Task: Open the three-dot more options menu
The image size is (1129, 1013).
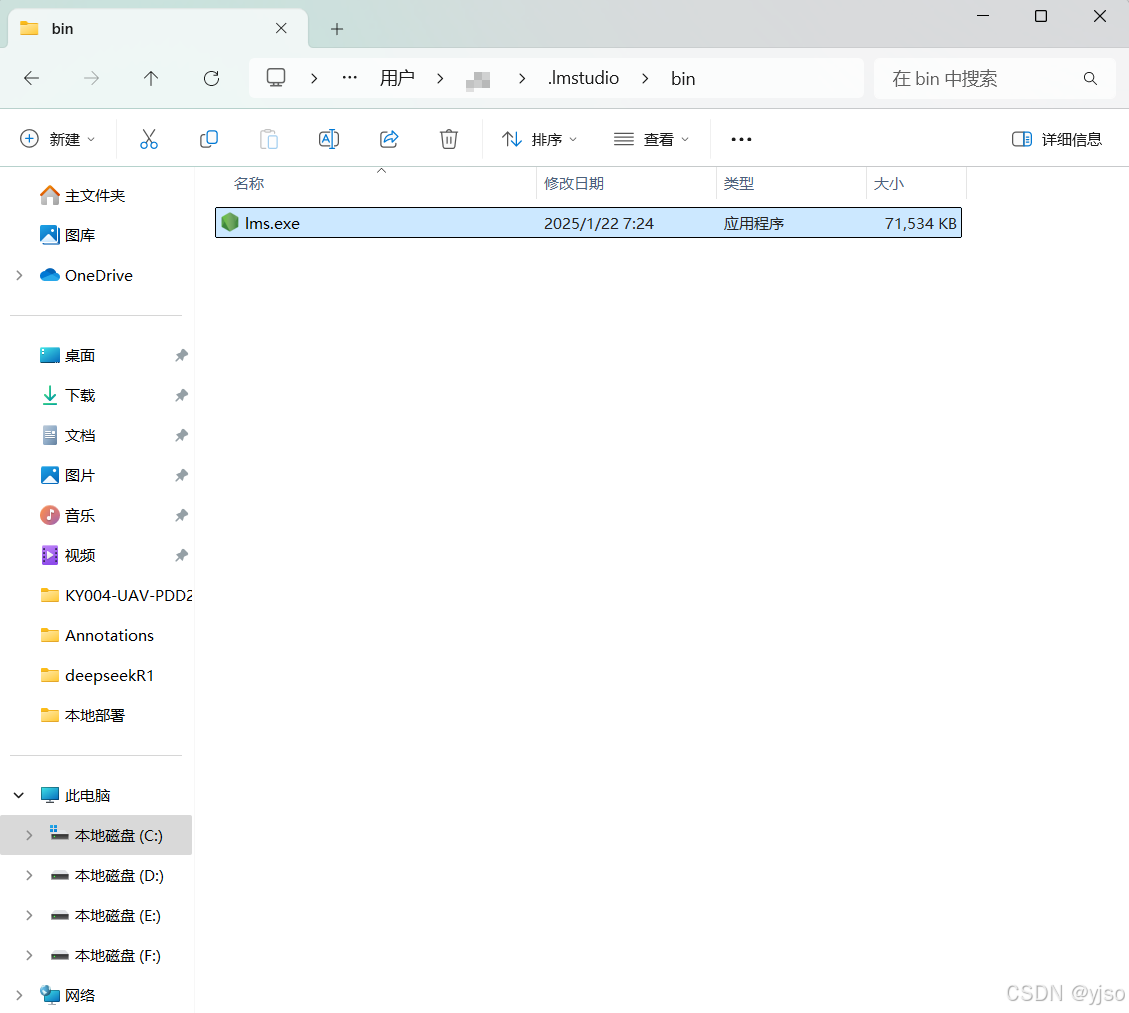Action: [x=741, y=139]
